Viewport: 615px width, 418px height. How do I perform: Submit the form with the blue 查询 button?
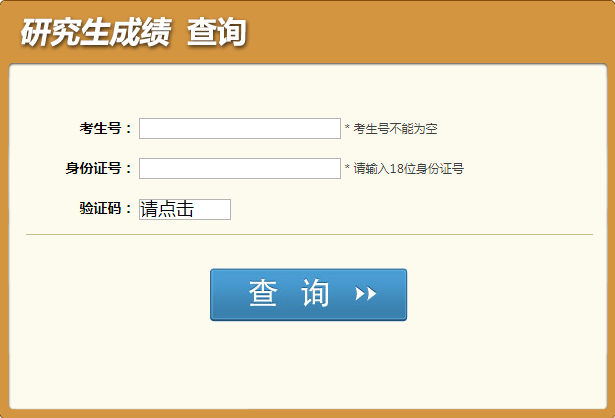point(308,294)
